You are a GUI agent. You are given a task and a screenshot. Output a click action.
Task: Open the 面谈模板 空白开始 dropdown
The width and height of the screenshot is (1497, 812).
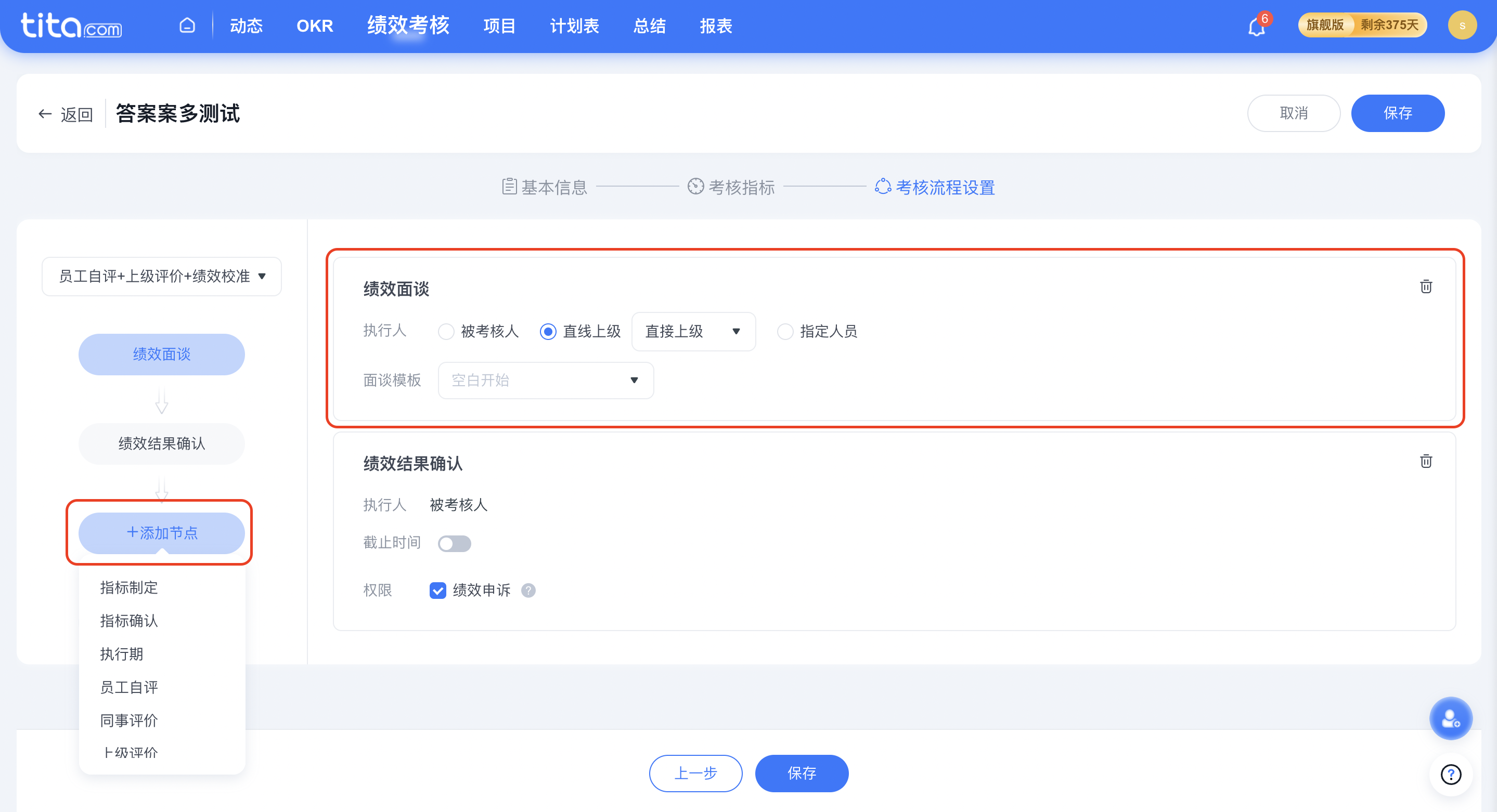pyautogui.click(x=546, y=381)
